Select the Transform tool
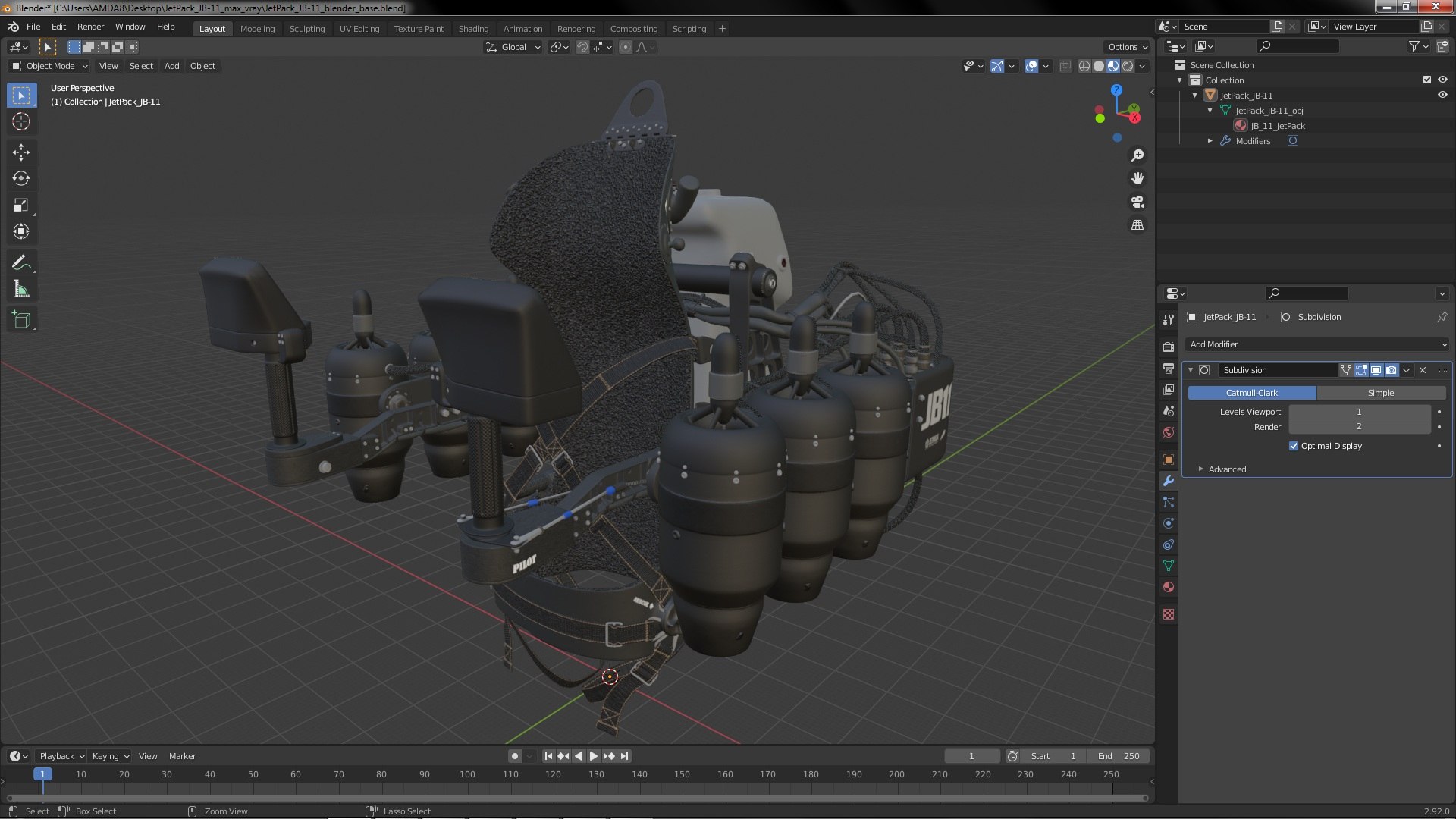This screenshot has height=819, width=1456. pos(21,232)
